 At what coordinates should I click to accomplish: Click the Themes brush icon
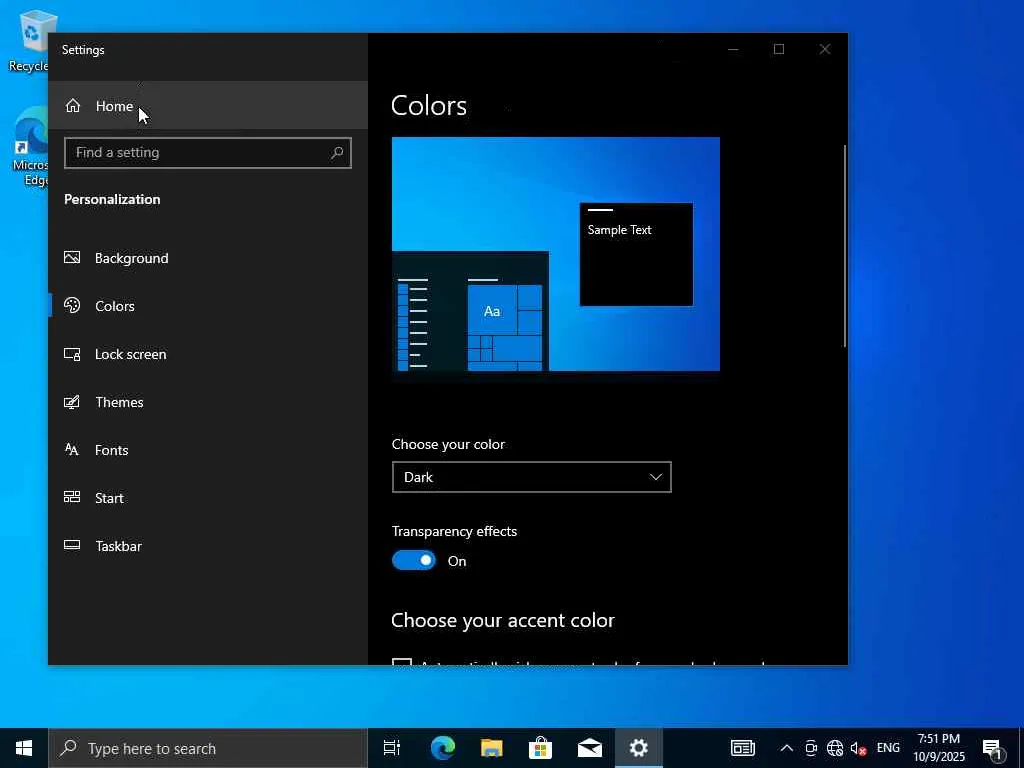(72, 402)
